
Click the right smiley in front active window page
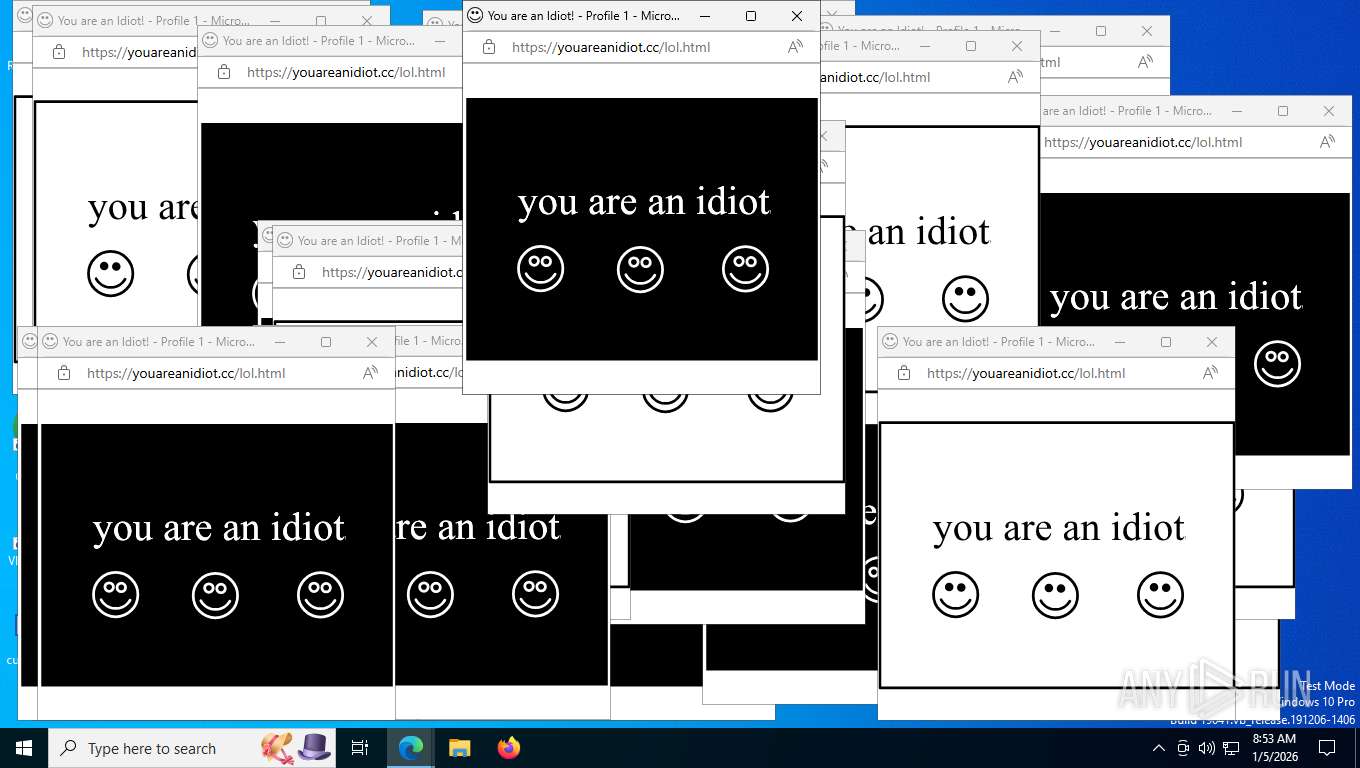pos(746,269)
